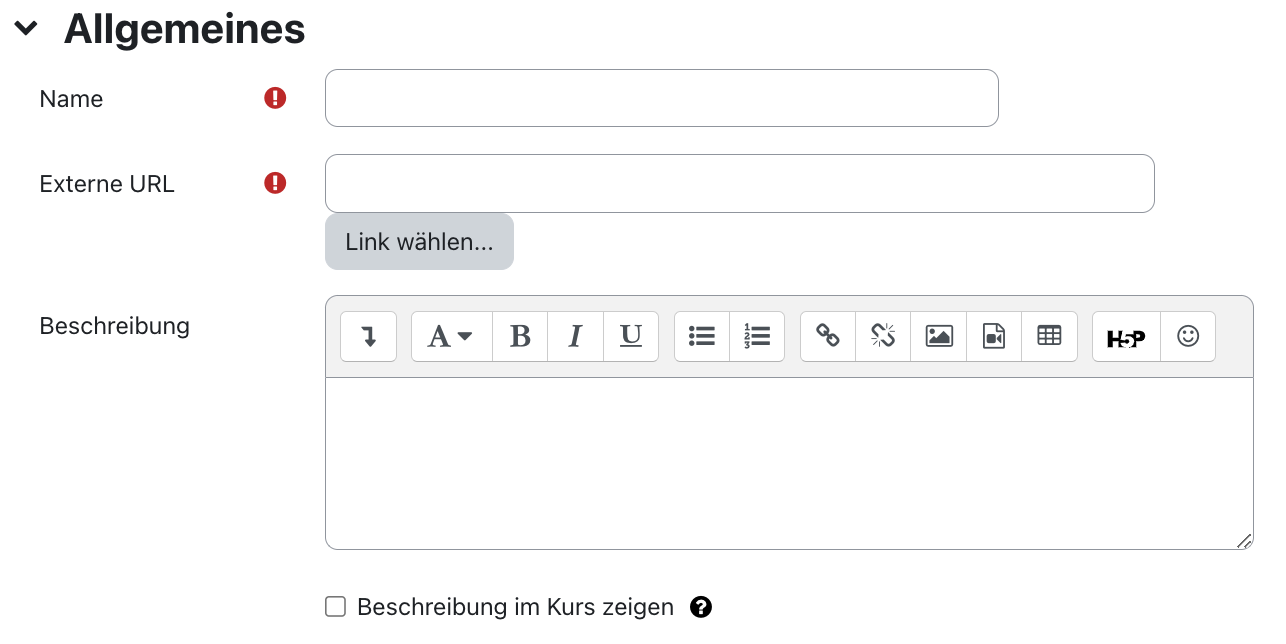
Task: Collapse the Allgemeines section
Action: click(x=25, y=29)
